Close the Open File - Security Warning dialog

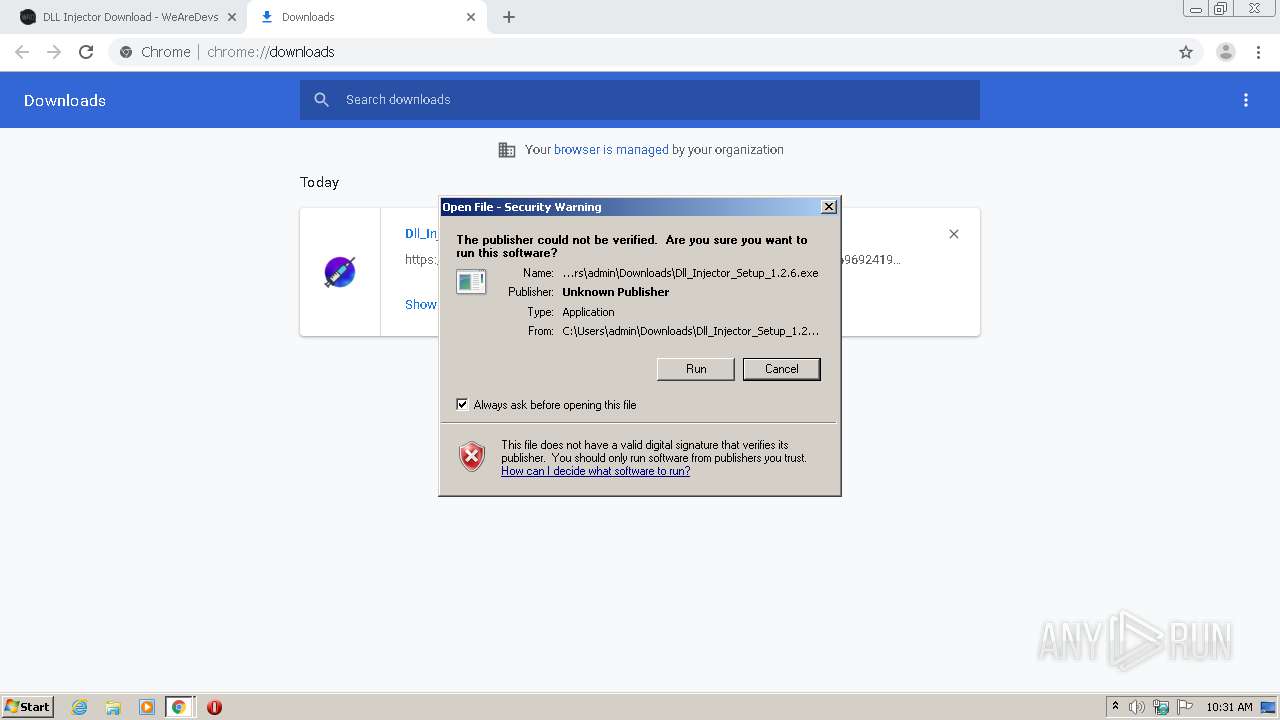[x=828, y=206]
